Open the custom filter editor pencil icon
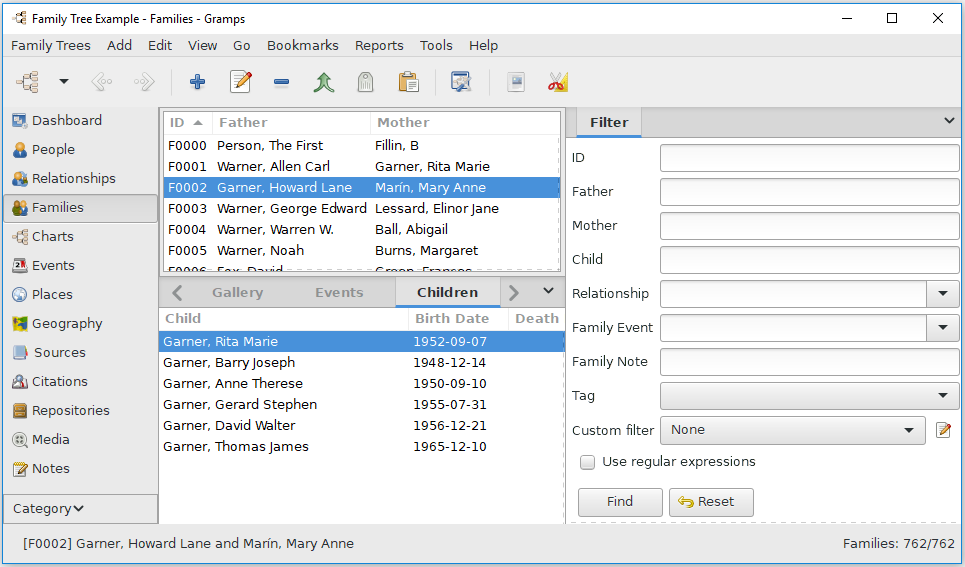The height and width of the screenshot is (567, 965). pyautogui.click(x=943, y=430)
